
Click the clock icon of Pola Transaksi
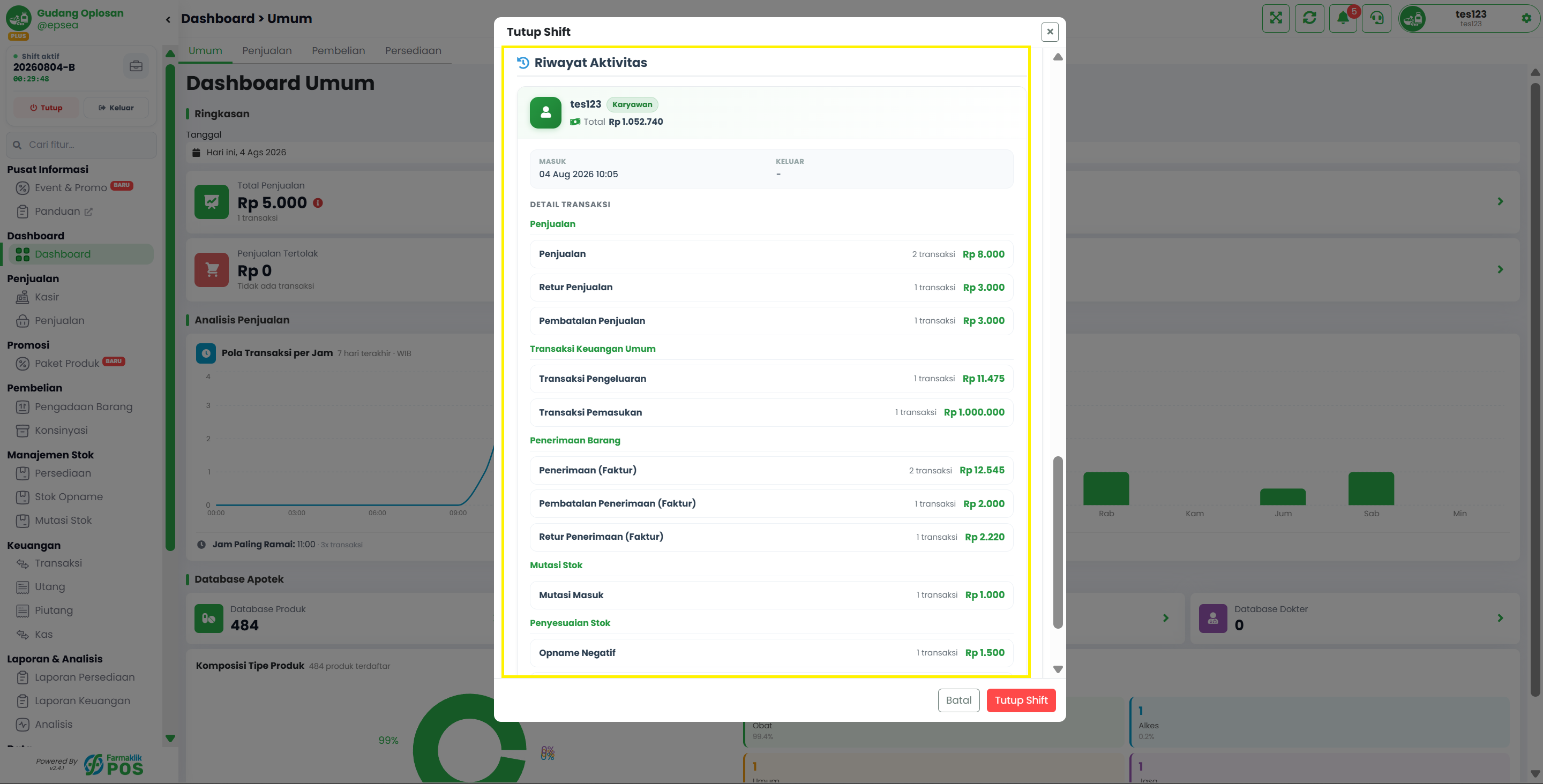pos(205,353)
